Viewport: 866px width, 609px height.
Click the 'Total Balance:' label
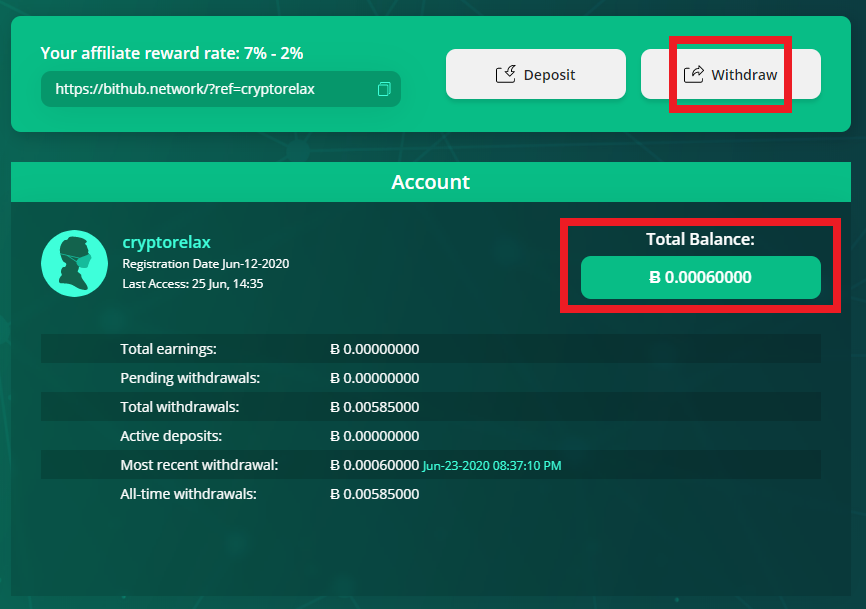pos(700,239)
